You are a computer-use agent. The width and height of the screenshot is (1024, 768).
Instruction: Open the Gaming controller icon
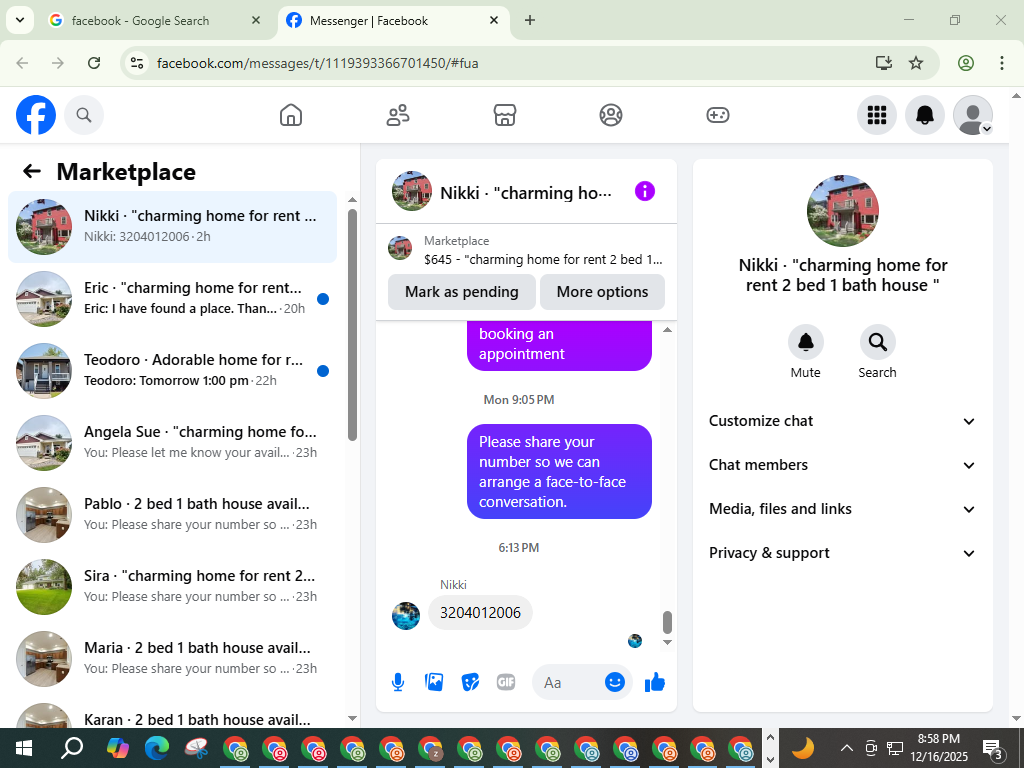pyautogui.click(x=718, y=115)
